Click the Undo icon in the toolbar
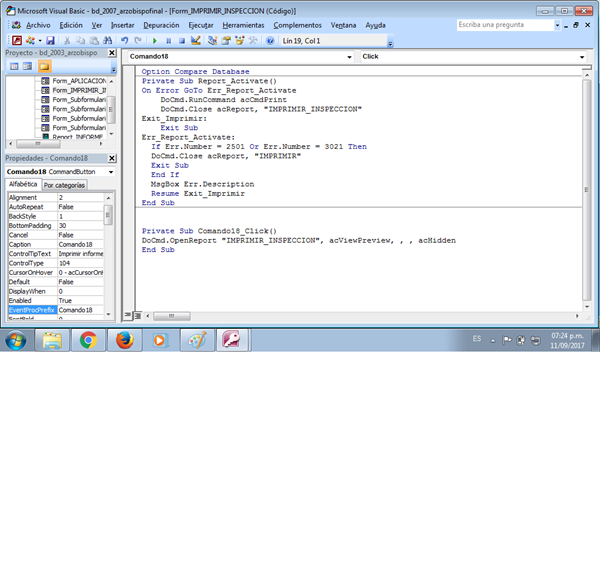The width and height of the screenshot is (600, 586). pos(125,41)
